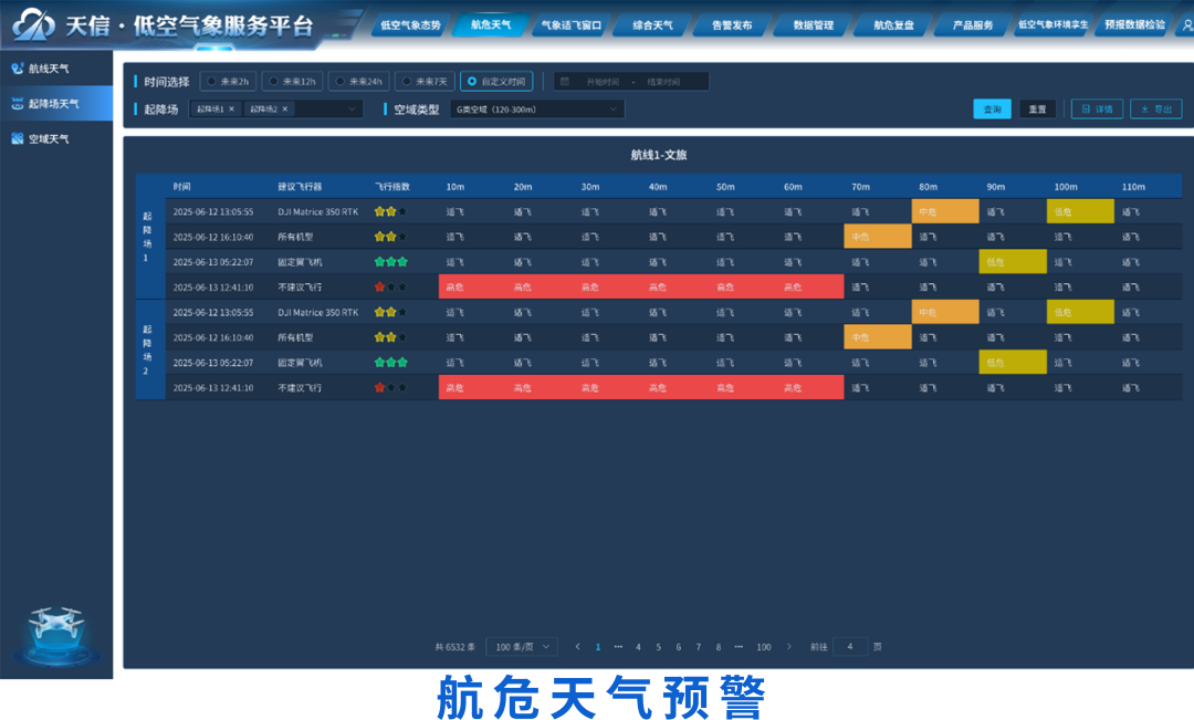Click the 导出 export button
Image resolution: width=1194 pixels, height=720 pixels.
click(x=1155, y=109)
